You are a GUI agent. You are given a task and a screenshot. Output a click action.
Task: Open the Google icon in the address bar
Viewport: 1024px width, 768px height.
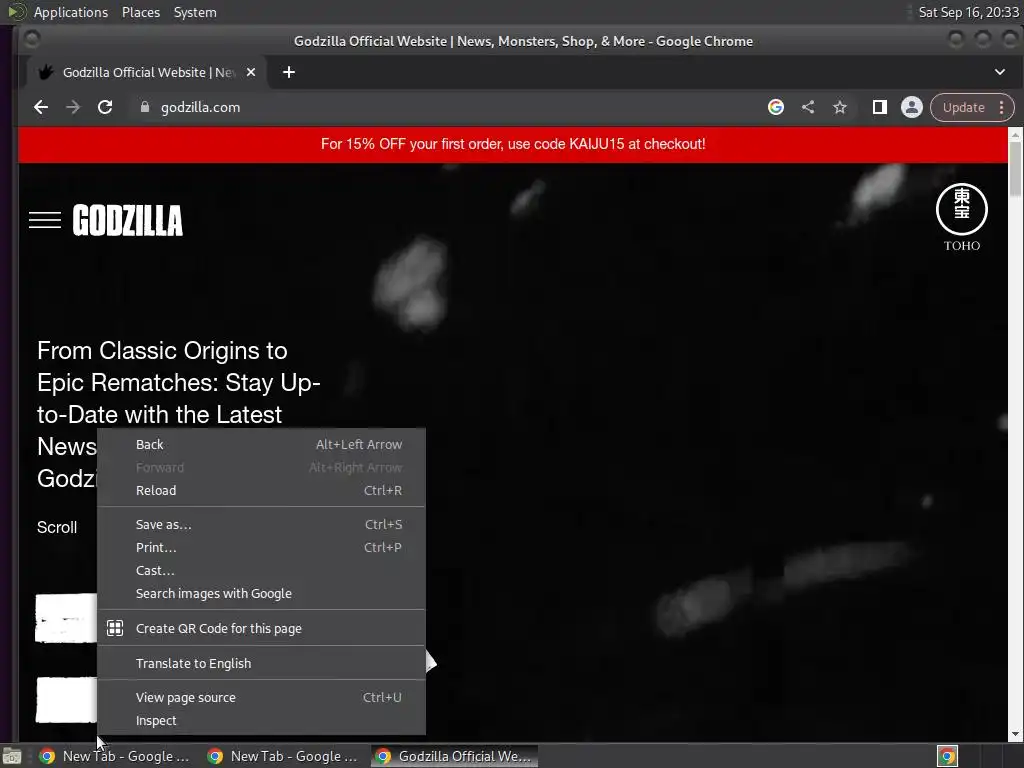[x=775, y=107]
